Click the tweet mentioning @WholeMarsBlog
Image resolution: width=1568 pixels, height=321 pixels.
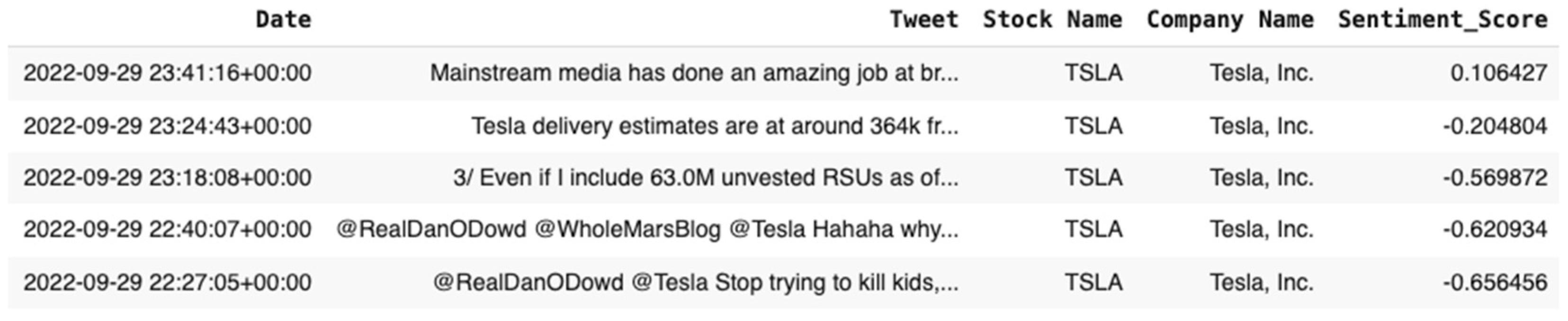pos(647,229)
